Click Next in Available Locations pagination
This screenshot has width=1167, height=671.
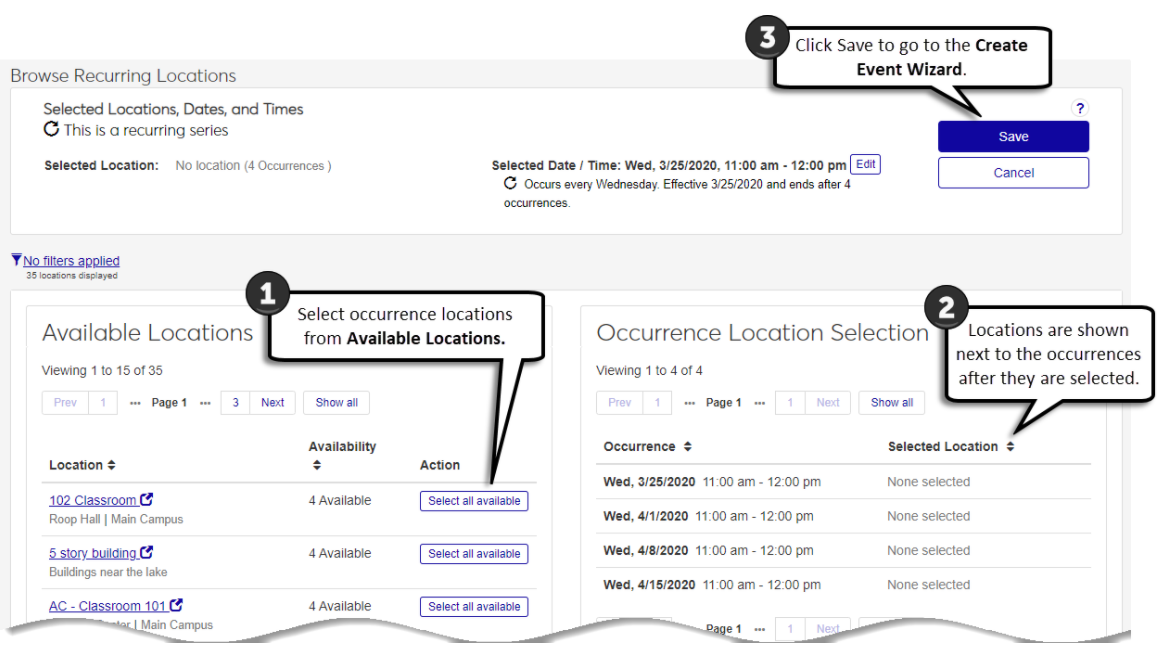click(273, 403)
